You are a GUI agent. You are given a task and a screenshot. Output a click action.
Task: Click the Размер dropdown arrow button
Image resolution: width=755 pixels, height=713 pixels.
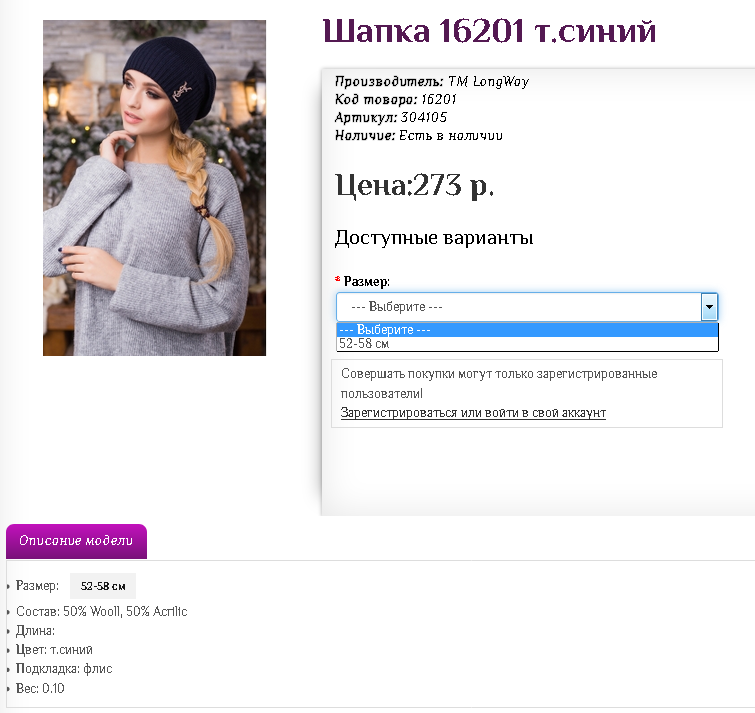click(x=709, y=307)
